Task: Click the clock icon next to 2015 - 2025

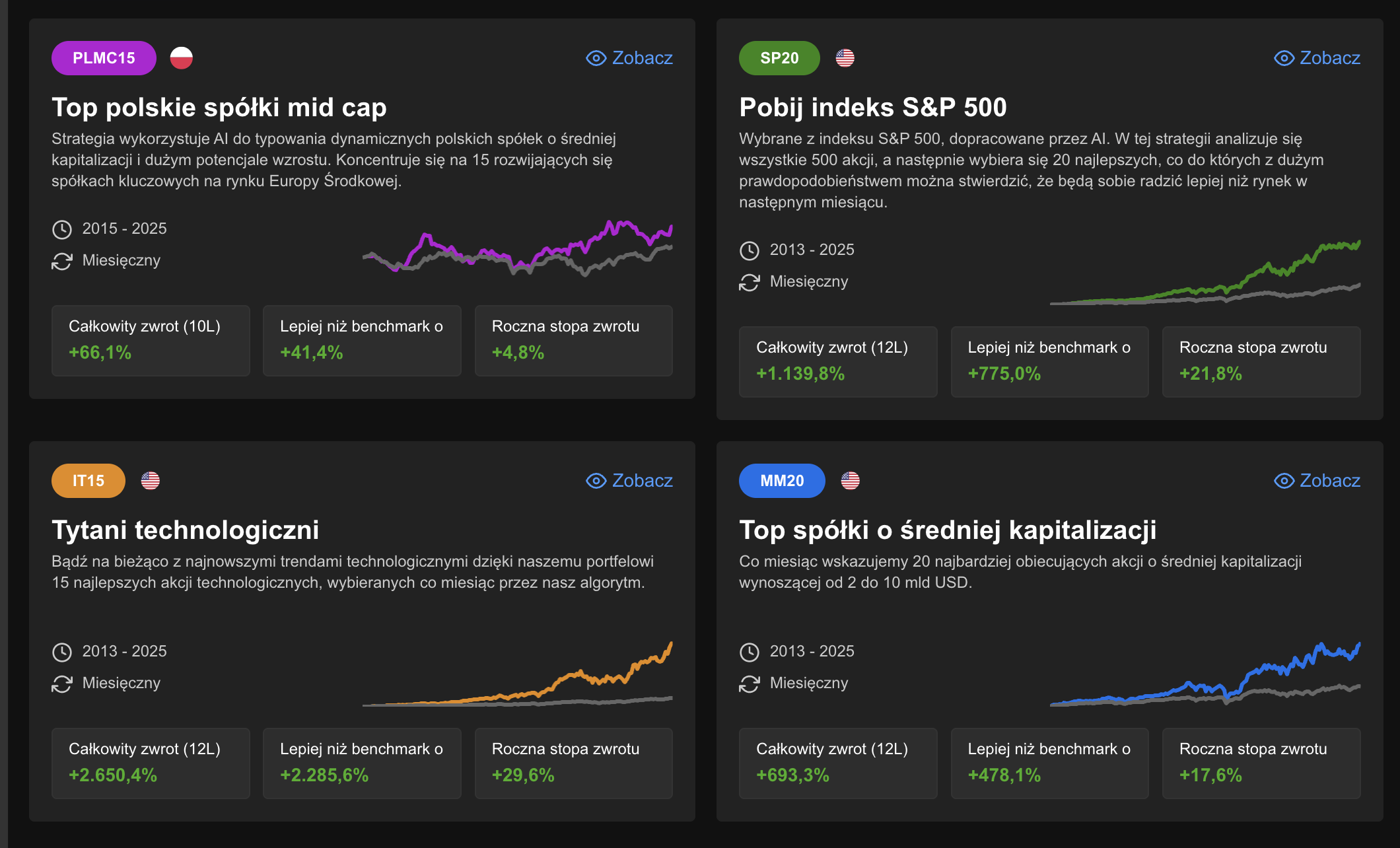Action: click(62, 229)
